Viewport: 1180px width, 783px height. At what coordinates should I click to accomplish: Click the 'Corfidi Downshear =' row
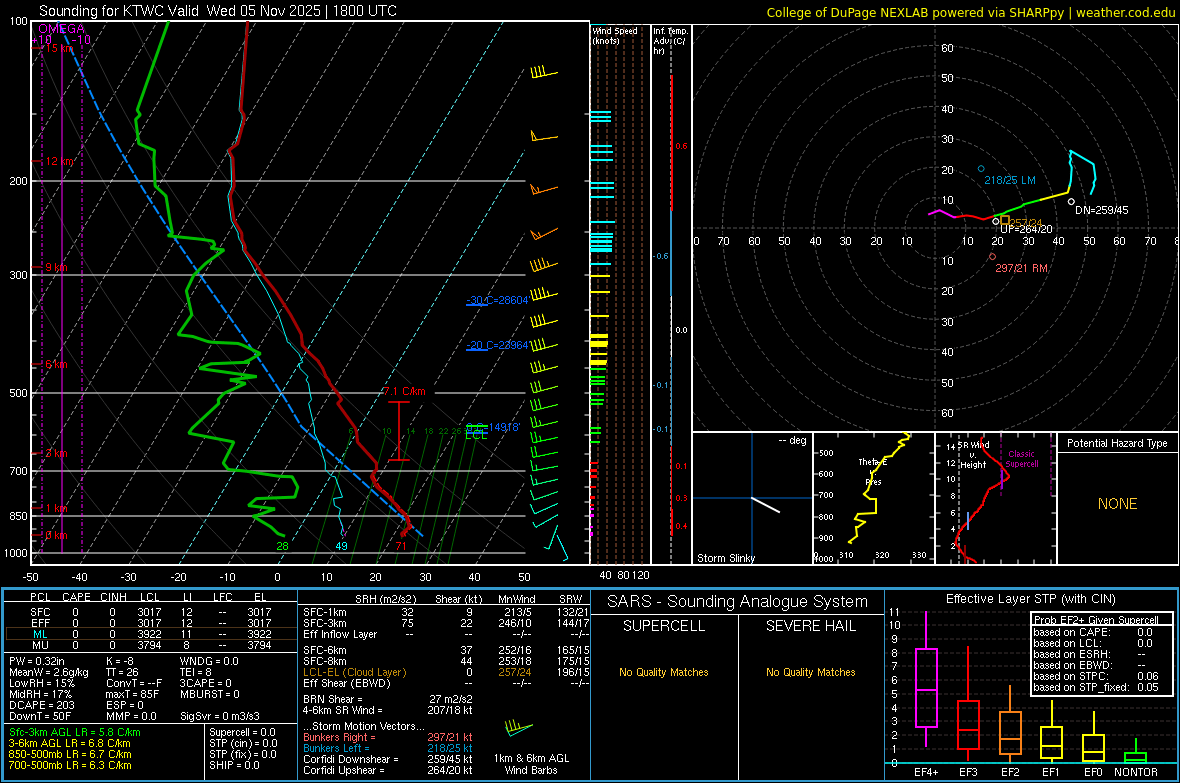pyautogui.click(x=388, y=759)
